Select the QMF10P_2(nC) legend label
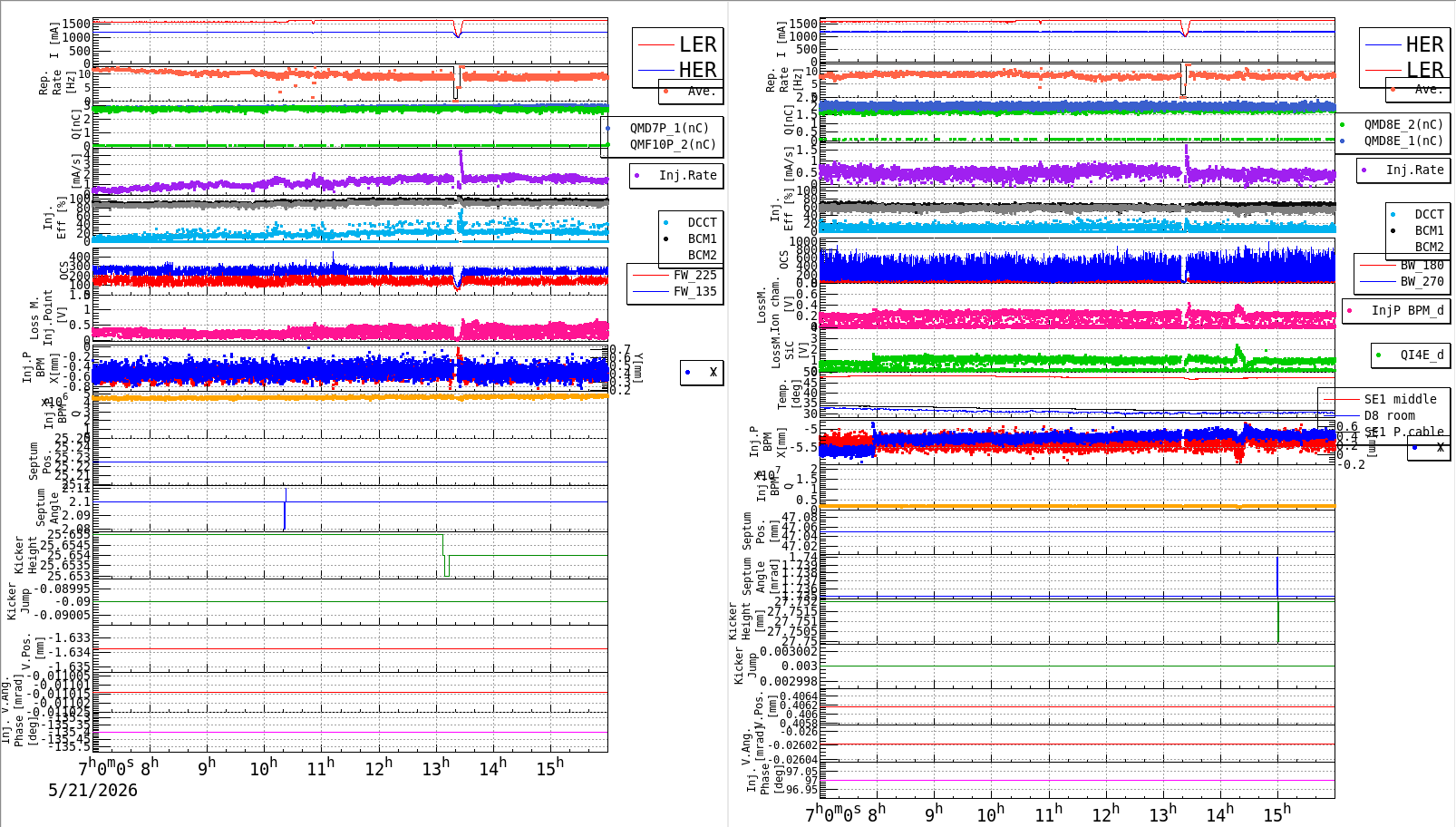The width and height of the screenshot is (1456, 827). (x=673, y=144)
